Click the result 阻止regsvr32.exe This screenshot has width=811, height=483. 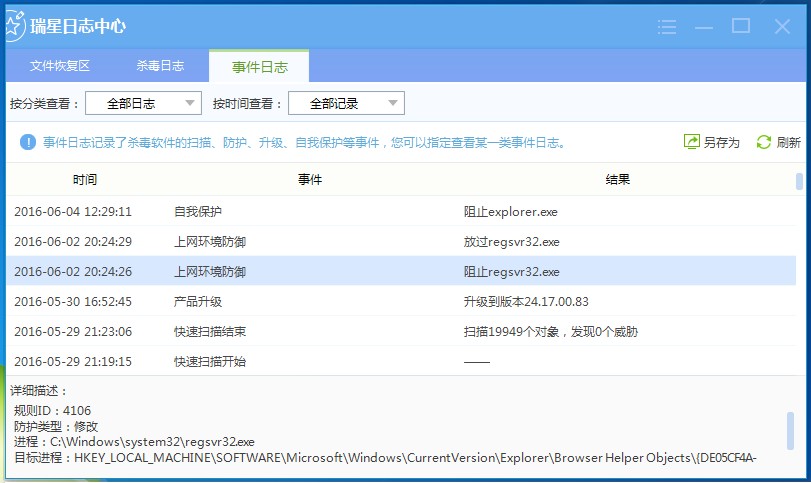coord(512,271)
